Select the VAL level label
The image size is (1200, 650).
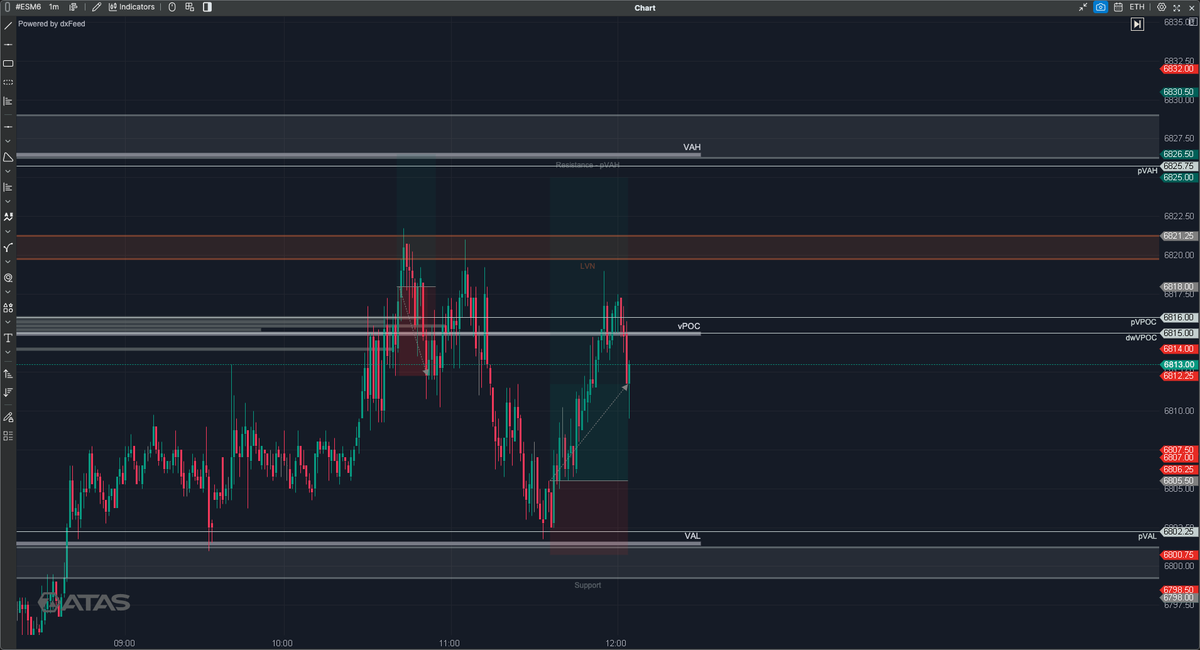[693, 536]
